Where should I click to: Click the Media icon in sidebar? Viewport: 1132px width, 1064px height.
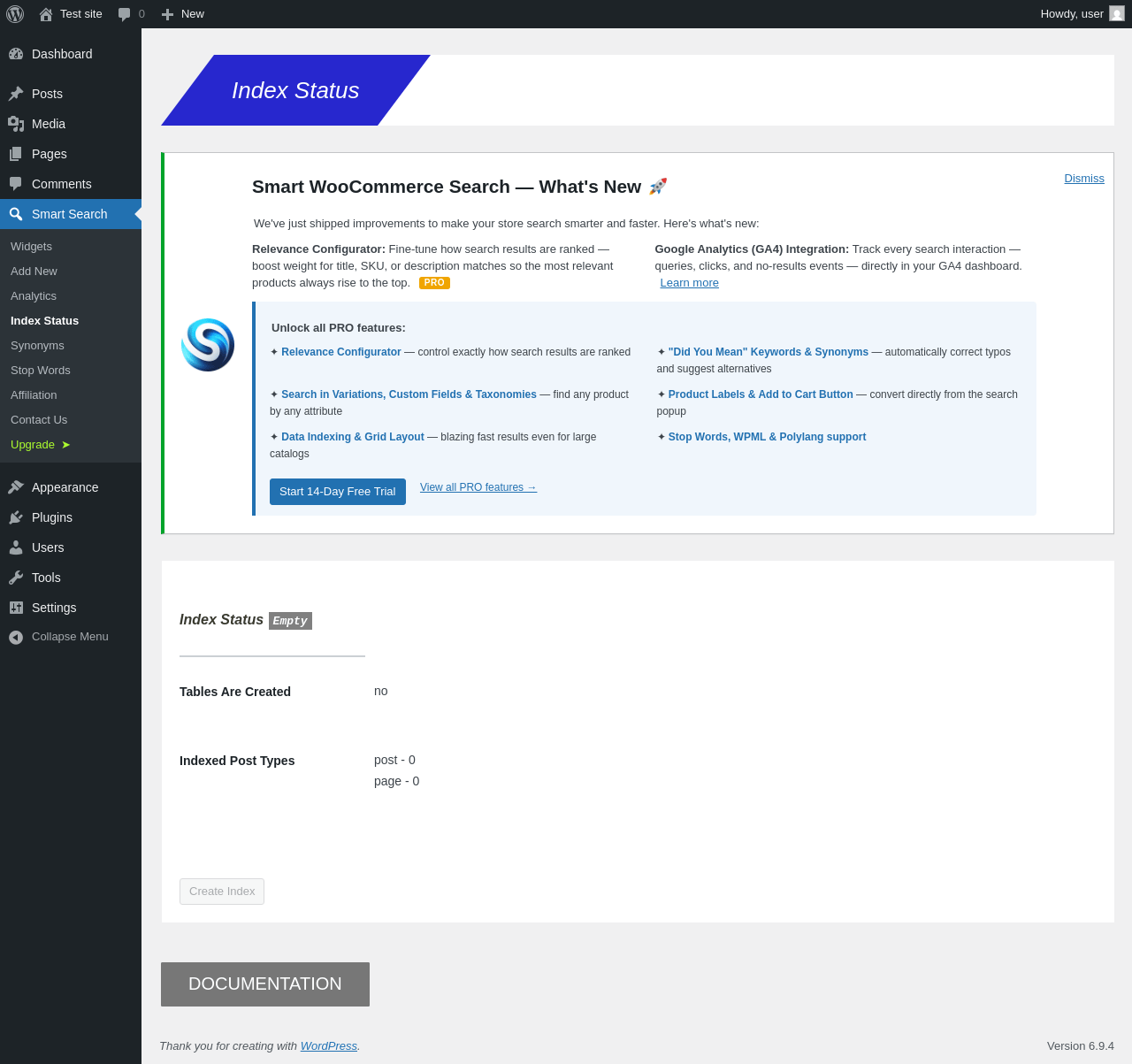(x=16, y=124)
